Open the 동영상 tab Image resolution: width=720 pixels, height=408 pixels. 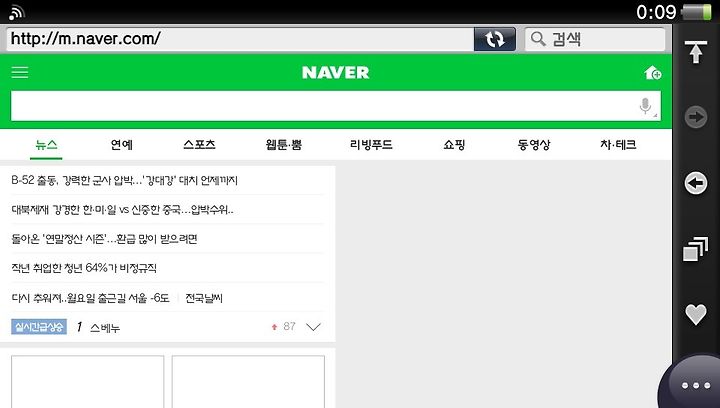tap(534, 145)
